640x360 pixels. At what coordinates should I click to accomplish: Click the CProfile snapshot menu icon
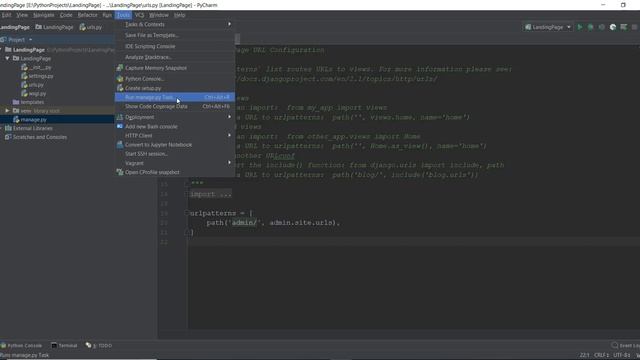point(120,172)
